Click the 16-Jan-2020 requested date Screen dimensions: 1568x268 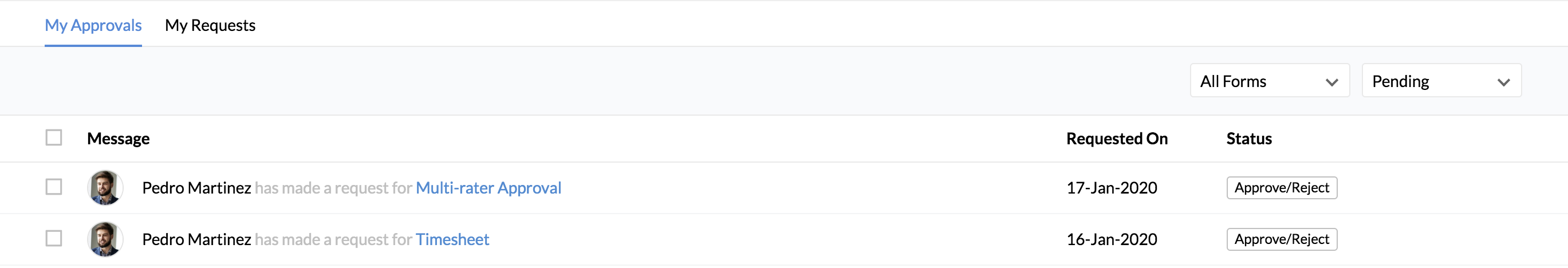click(x=1112, y=239)
